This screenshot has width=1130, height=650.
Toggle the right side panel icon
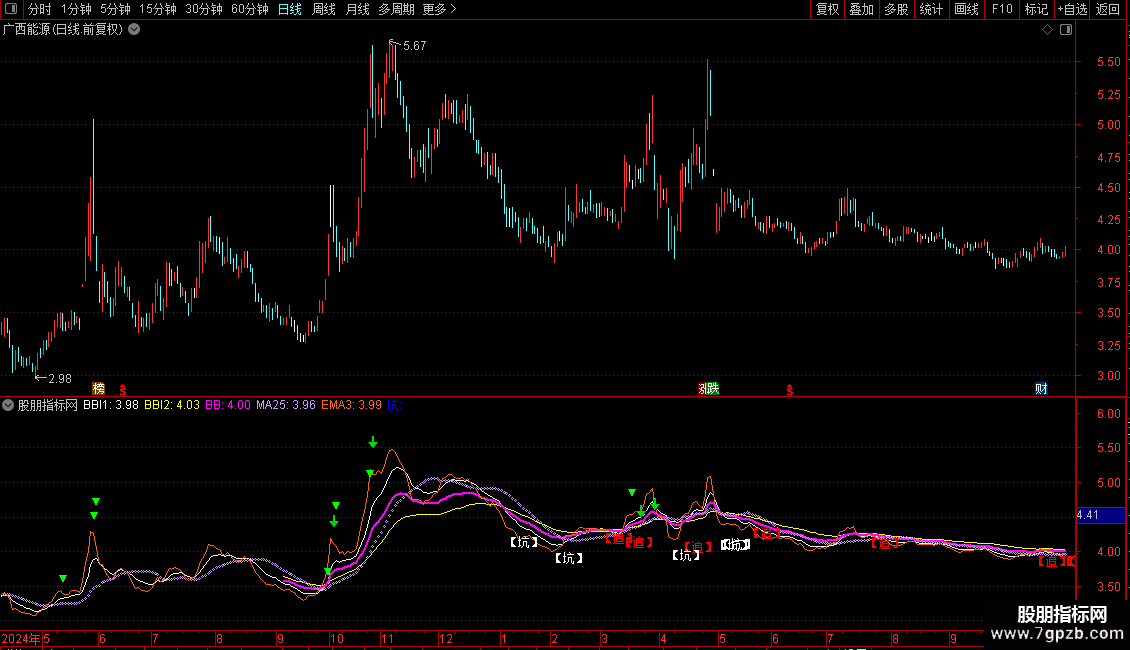1066,30
